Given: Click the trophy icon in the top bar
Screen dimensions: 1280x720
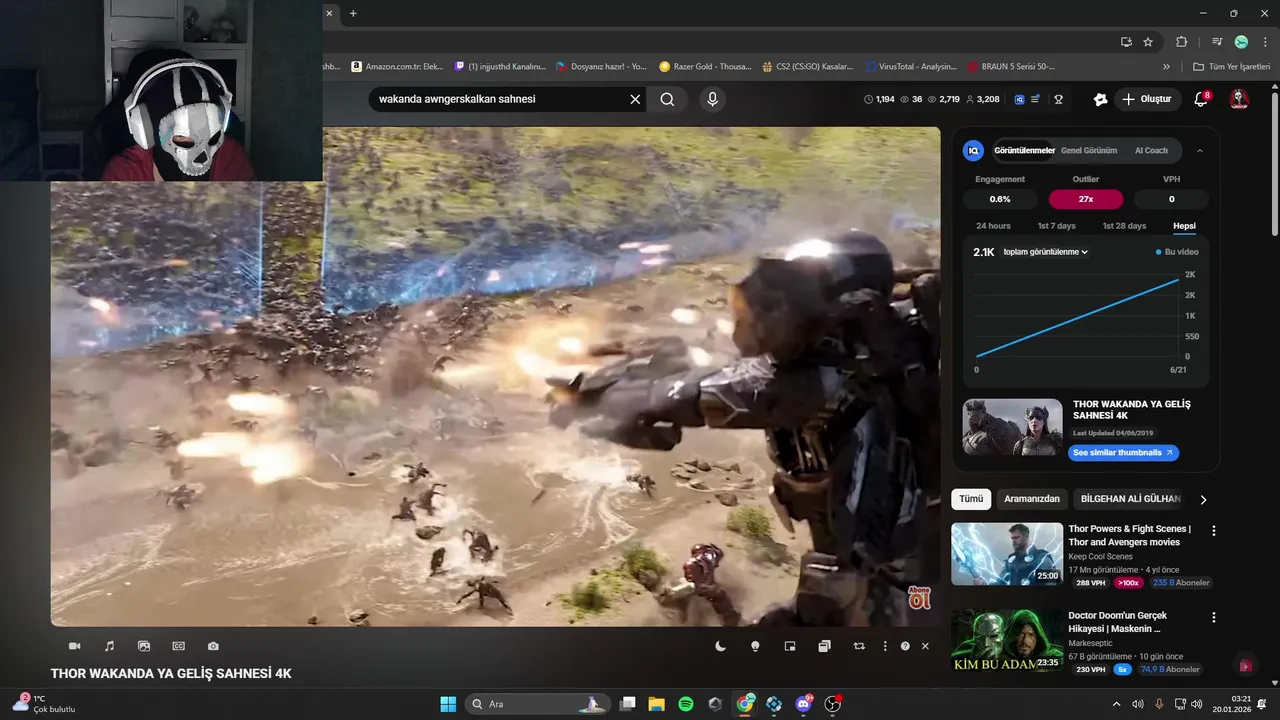Looking at the screenshot, I should point(1058,99).
